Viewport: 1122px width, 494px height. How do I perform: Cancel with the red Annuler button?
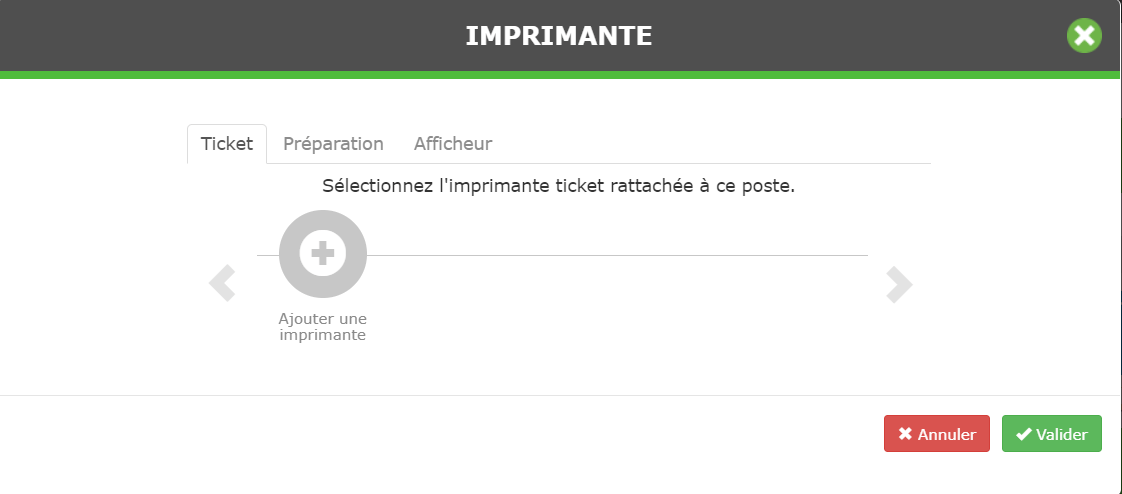[x=937, y=434]
